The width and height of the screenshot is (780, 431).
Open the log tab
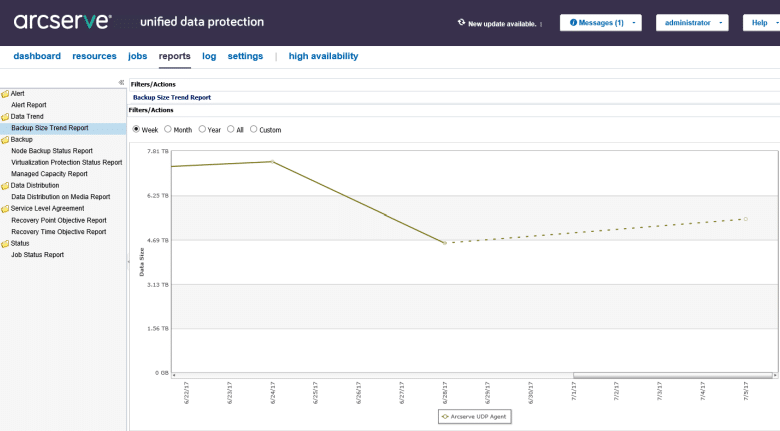click(x=209, y=56)
